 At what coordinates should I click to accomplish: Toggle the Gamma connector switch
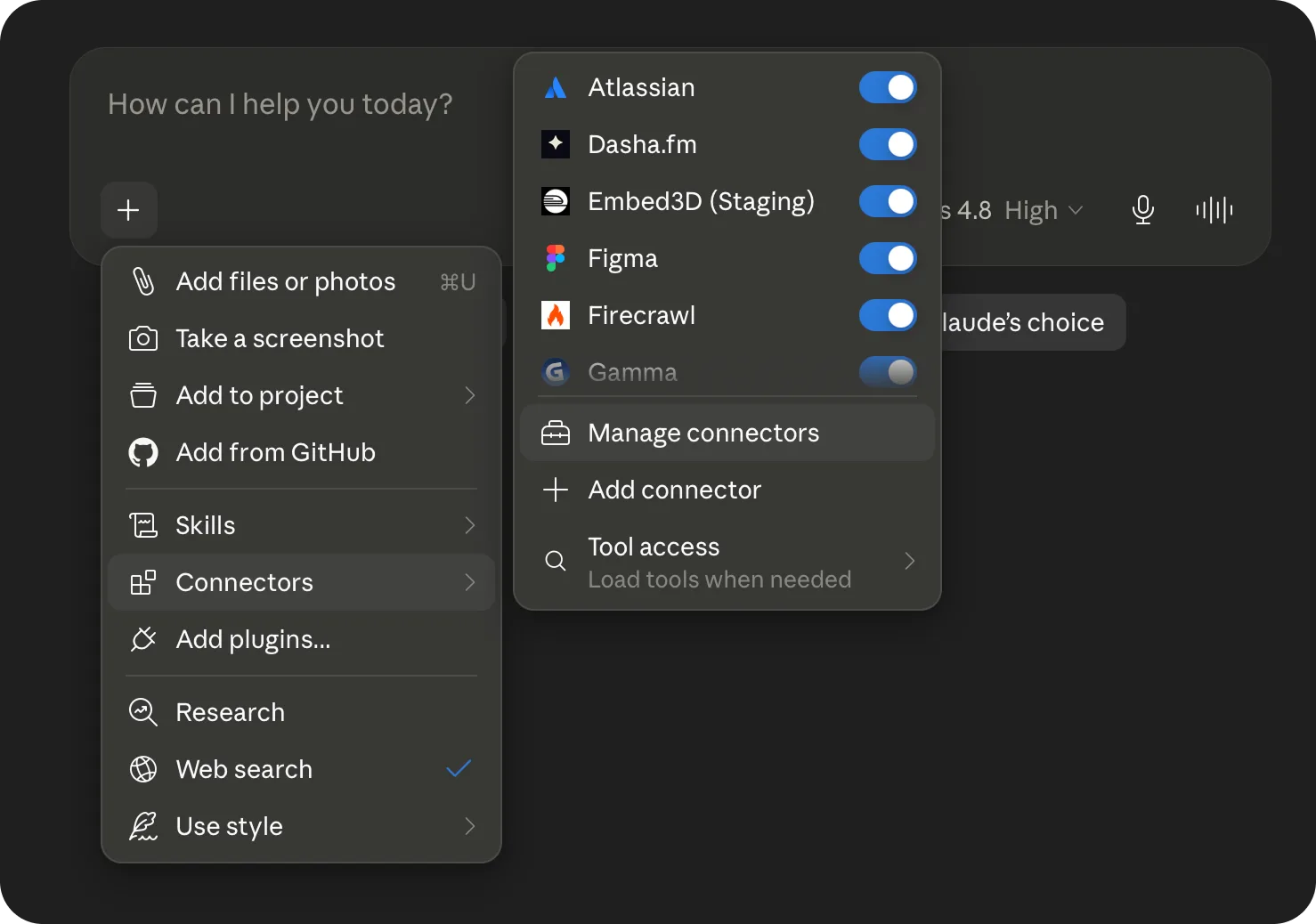888,372
